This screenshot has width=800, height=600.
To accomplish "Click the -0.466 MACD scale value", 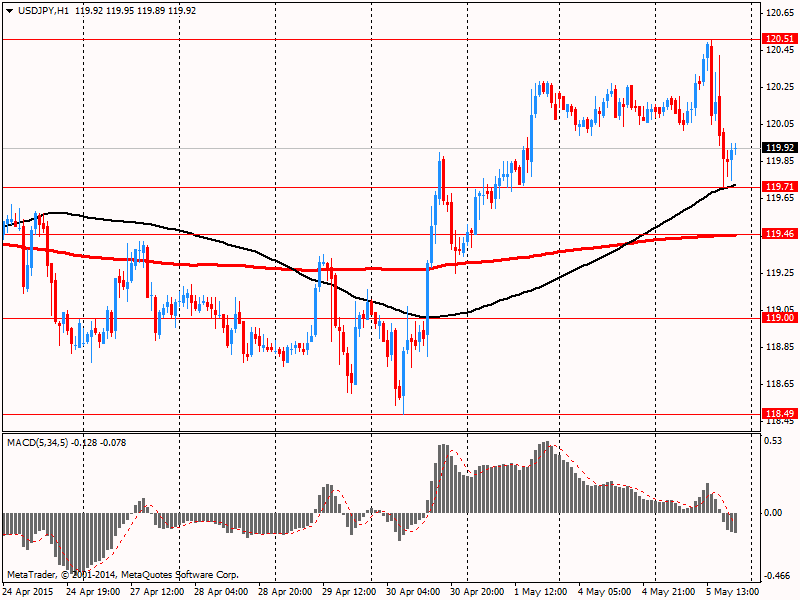I will point(776,576).
